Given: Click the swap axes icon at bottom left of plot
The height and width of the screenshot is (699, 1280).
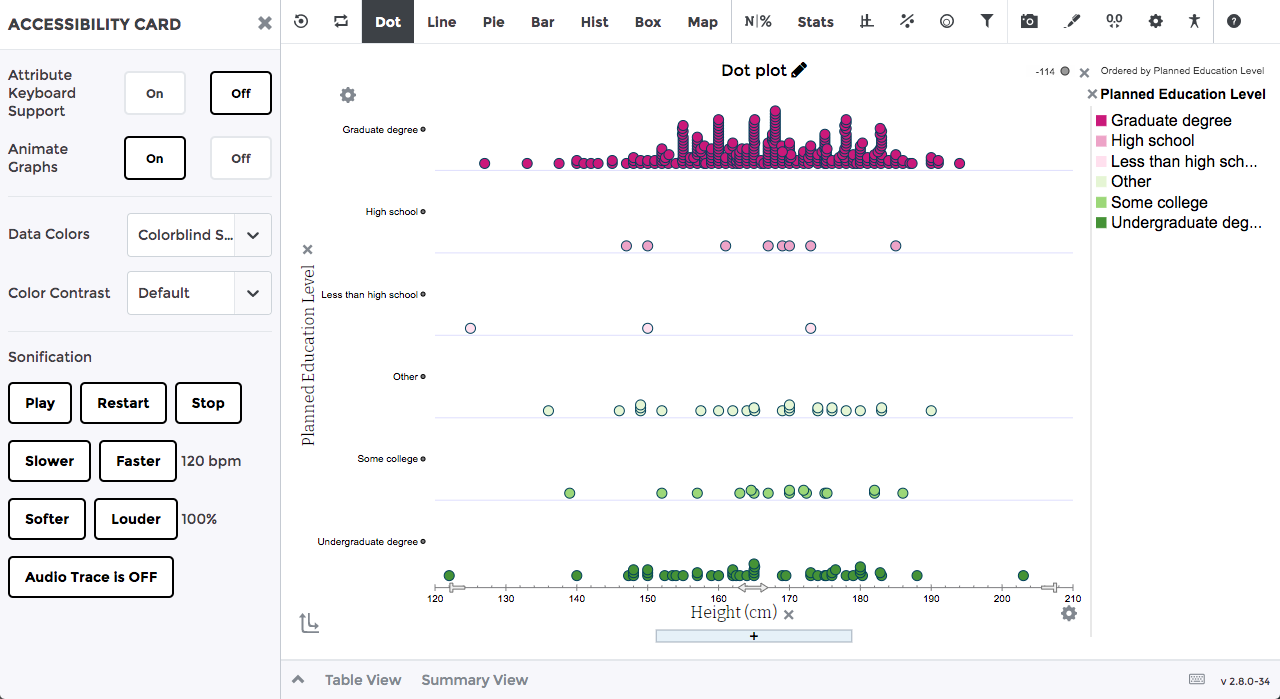Looking at the screenshot, I should coord(309,623).
